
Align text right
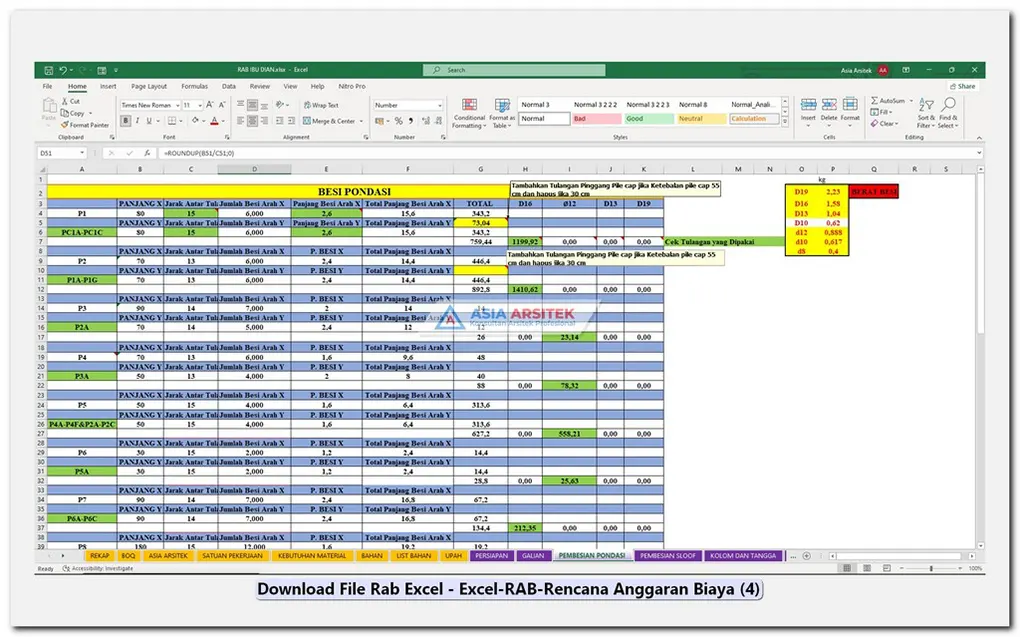point(264,121)
